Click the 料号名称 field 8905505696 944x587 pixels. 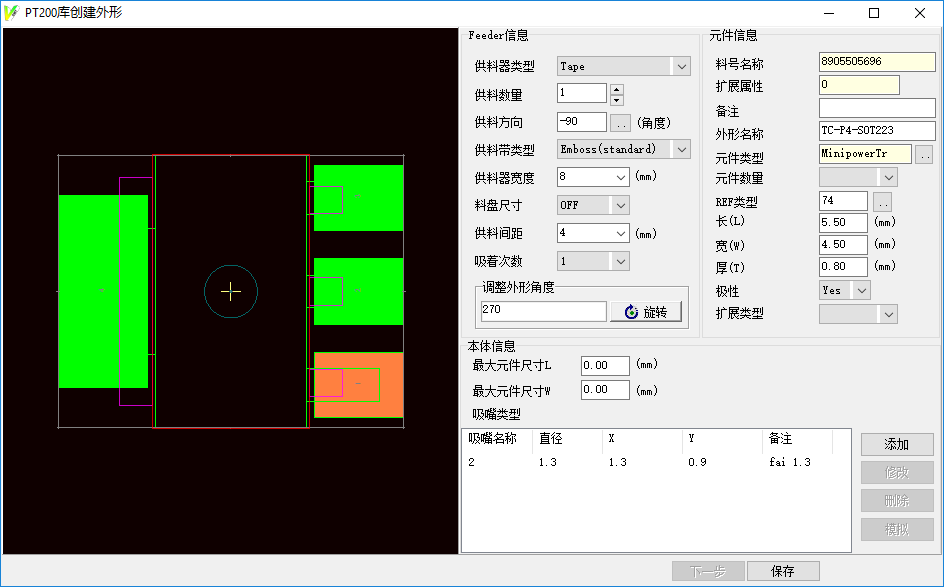pos(877,62)
